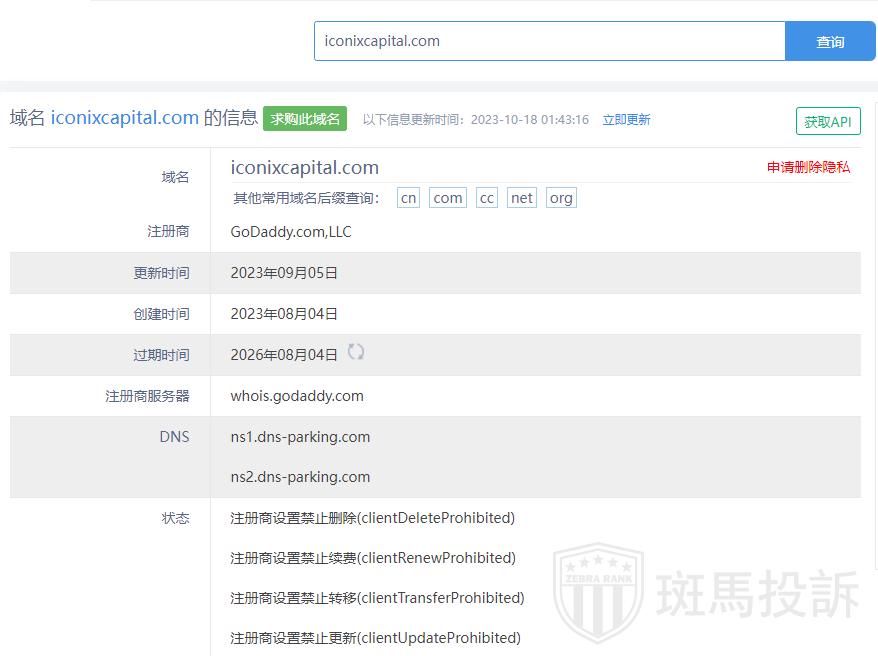Viewport: 878px width, 656px height.
Task: Open the 获取API button
Action: click(828, 122)
